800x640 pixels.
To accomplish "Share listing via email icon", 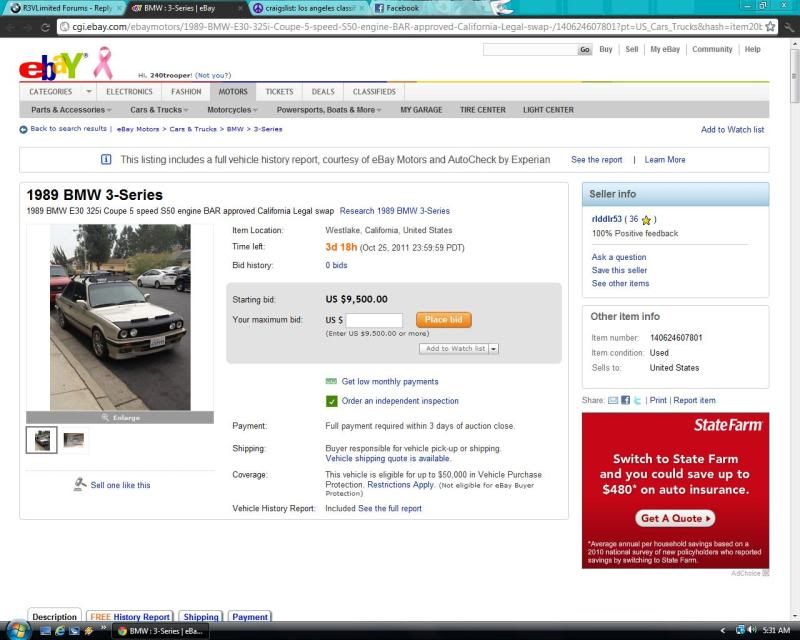I will click(613, 400).
